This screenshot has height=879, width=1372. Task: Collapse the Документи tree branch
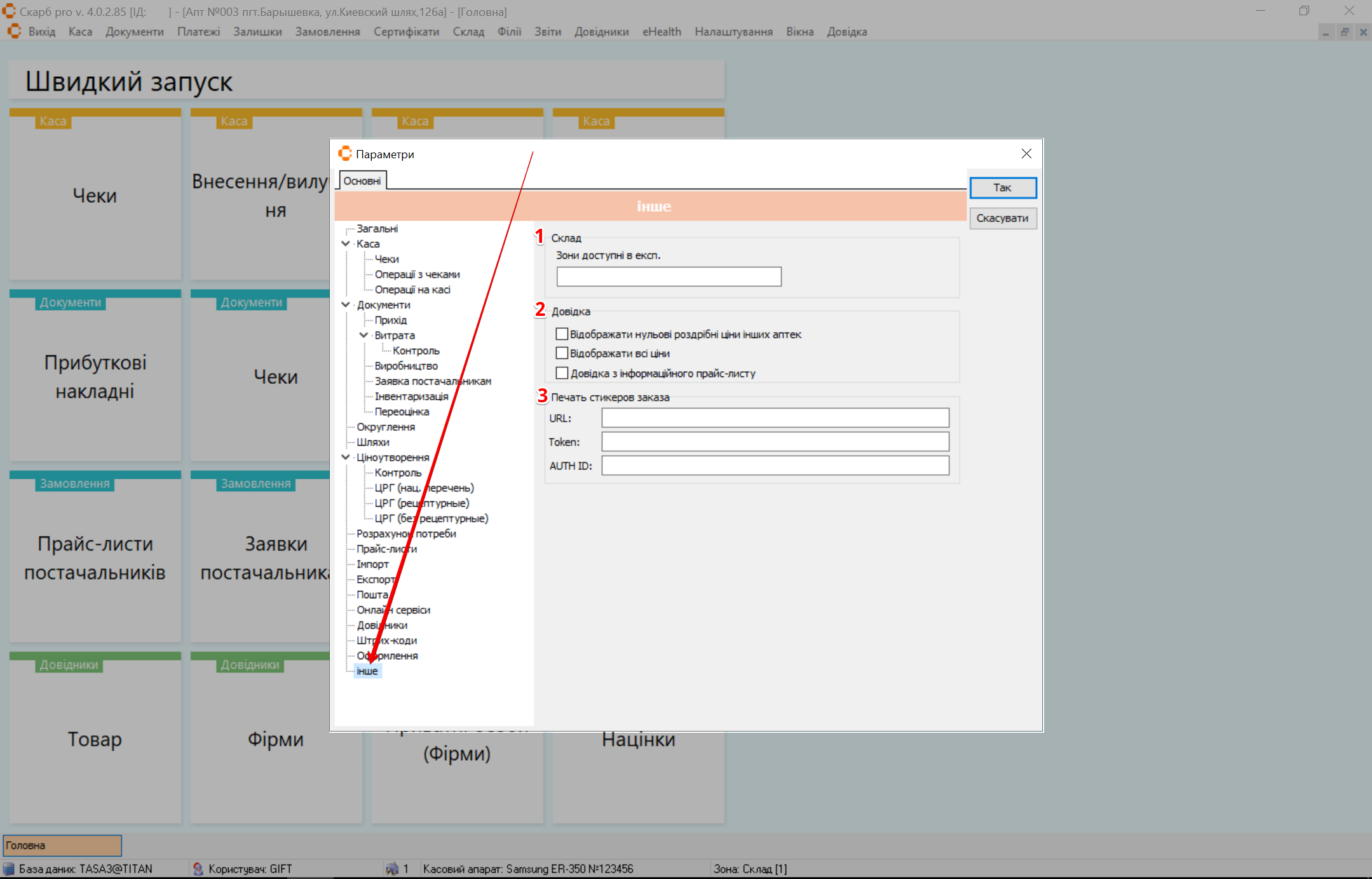346,304
